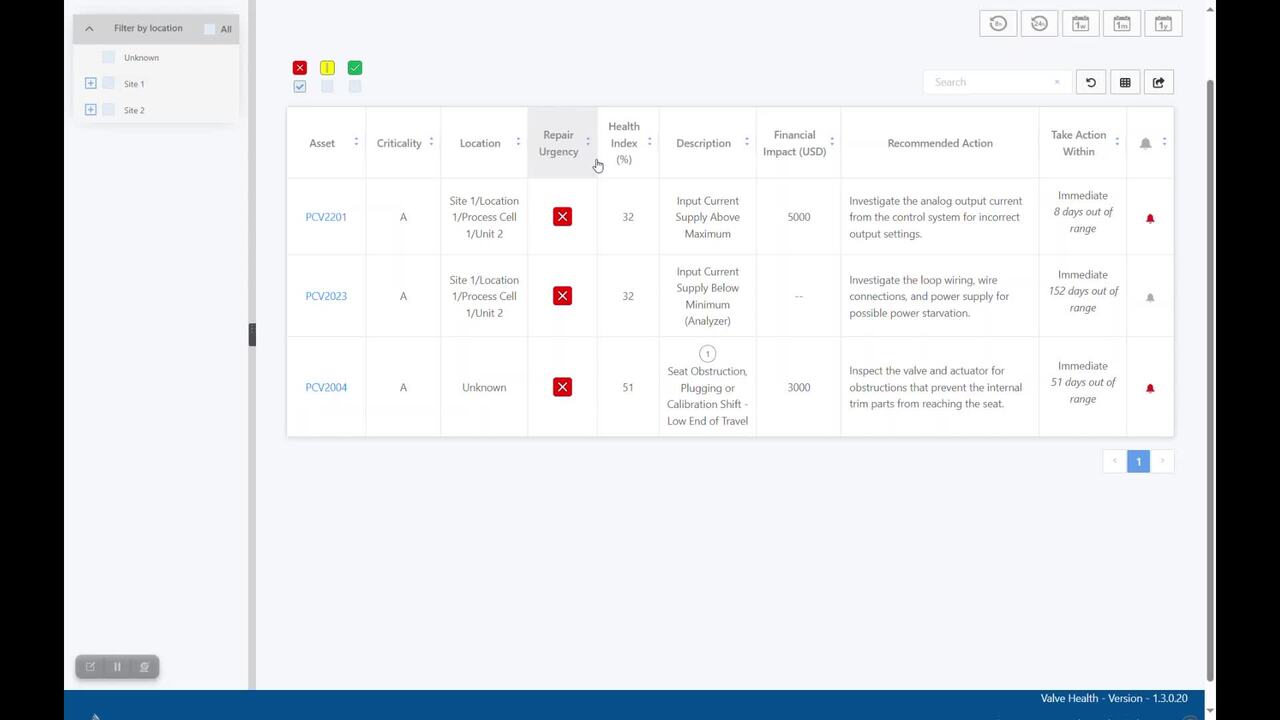This screenshot has width=1280, height=720.
Task: Expand the Site 1 location tree
Action: click(x=91, y=83)
